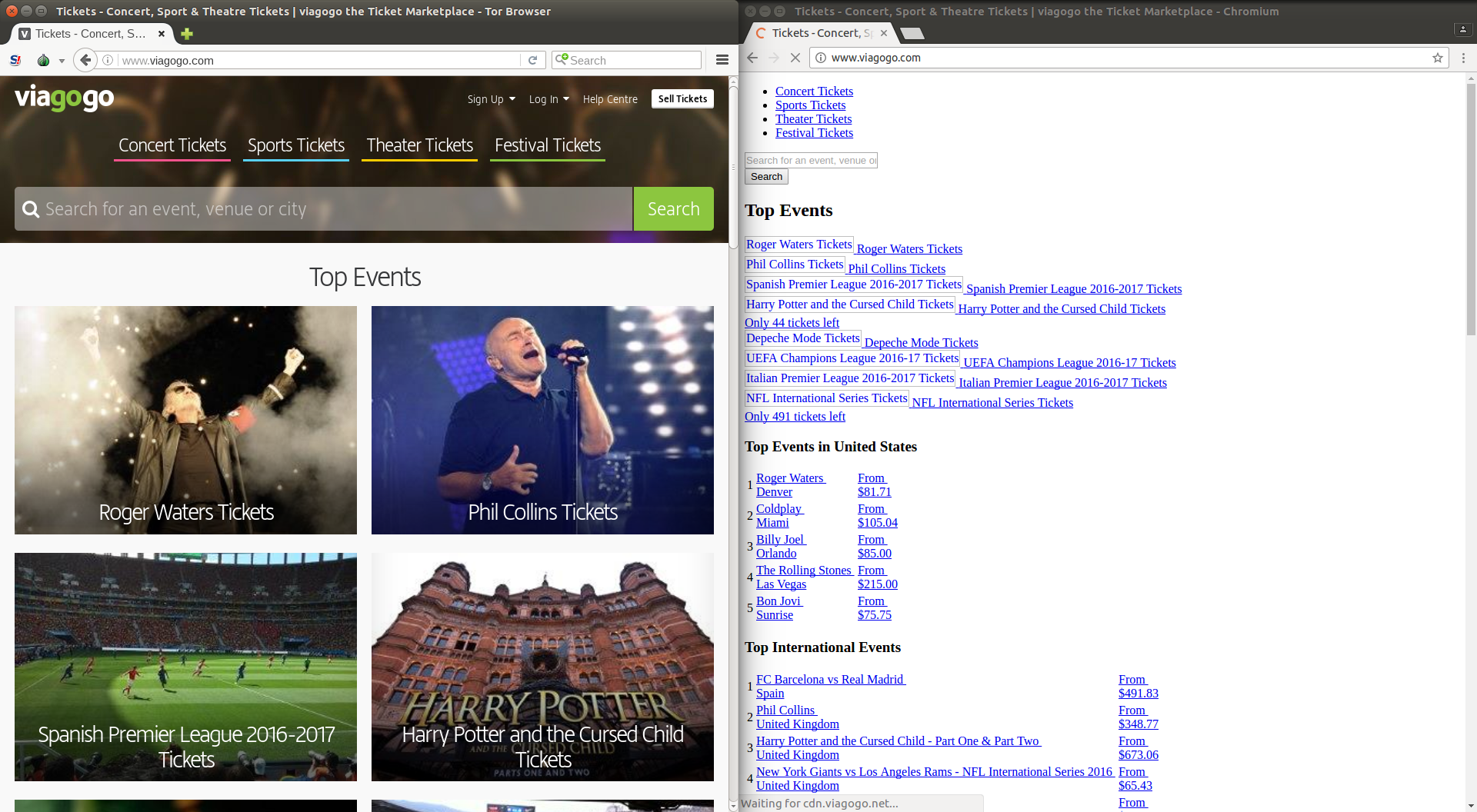The width and height of the screenshot is (1477, 812).
Task: Open Tor Browser's hamburger menu
Action: tap(722, 60)
